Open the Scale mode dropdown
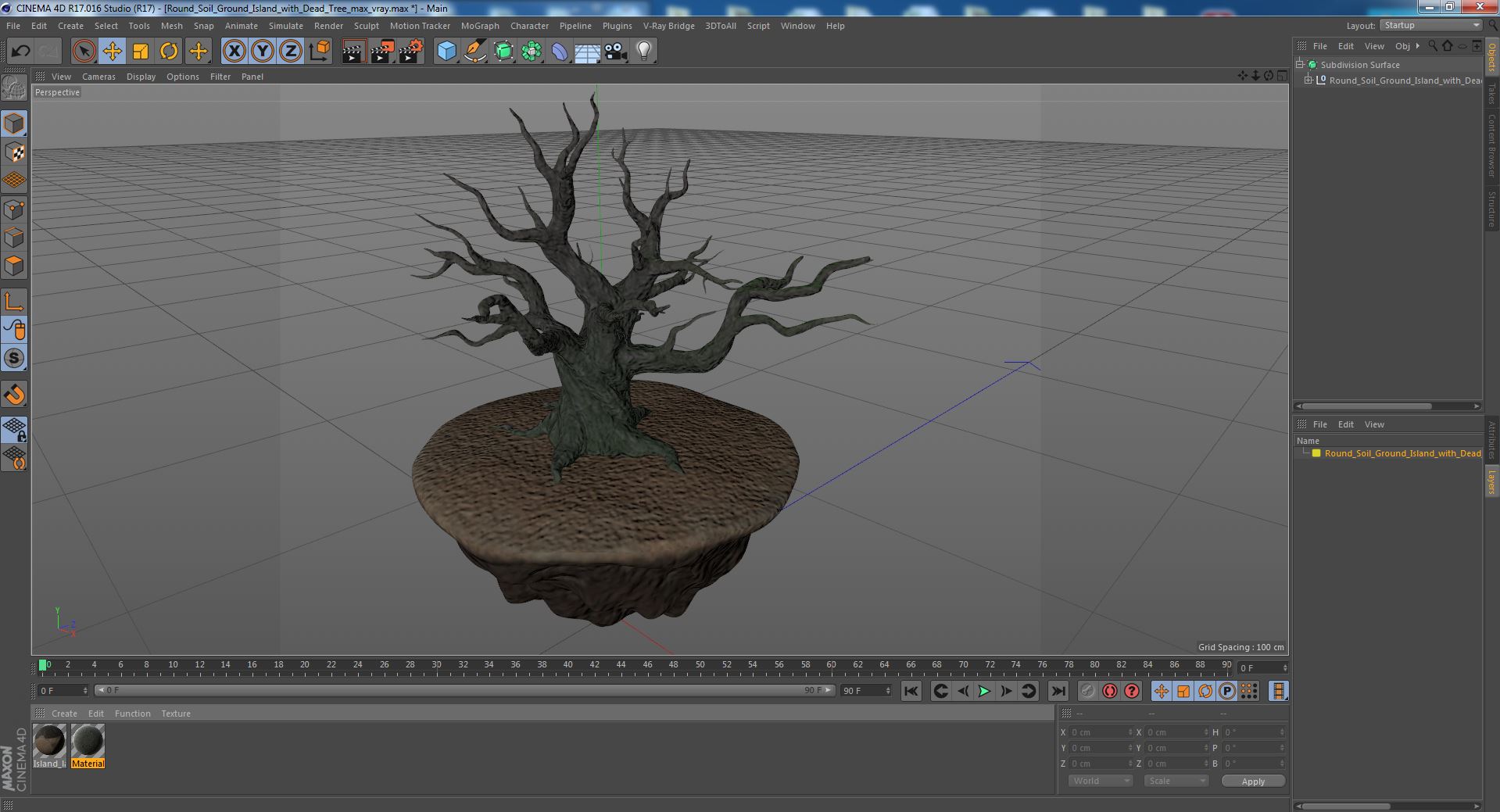The width and height of the screenshot is (1500, 812). 1176,781
